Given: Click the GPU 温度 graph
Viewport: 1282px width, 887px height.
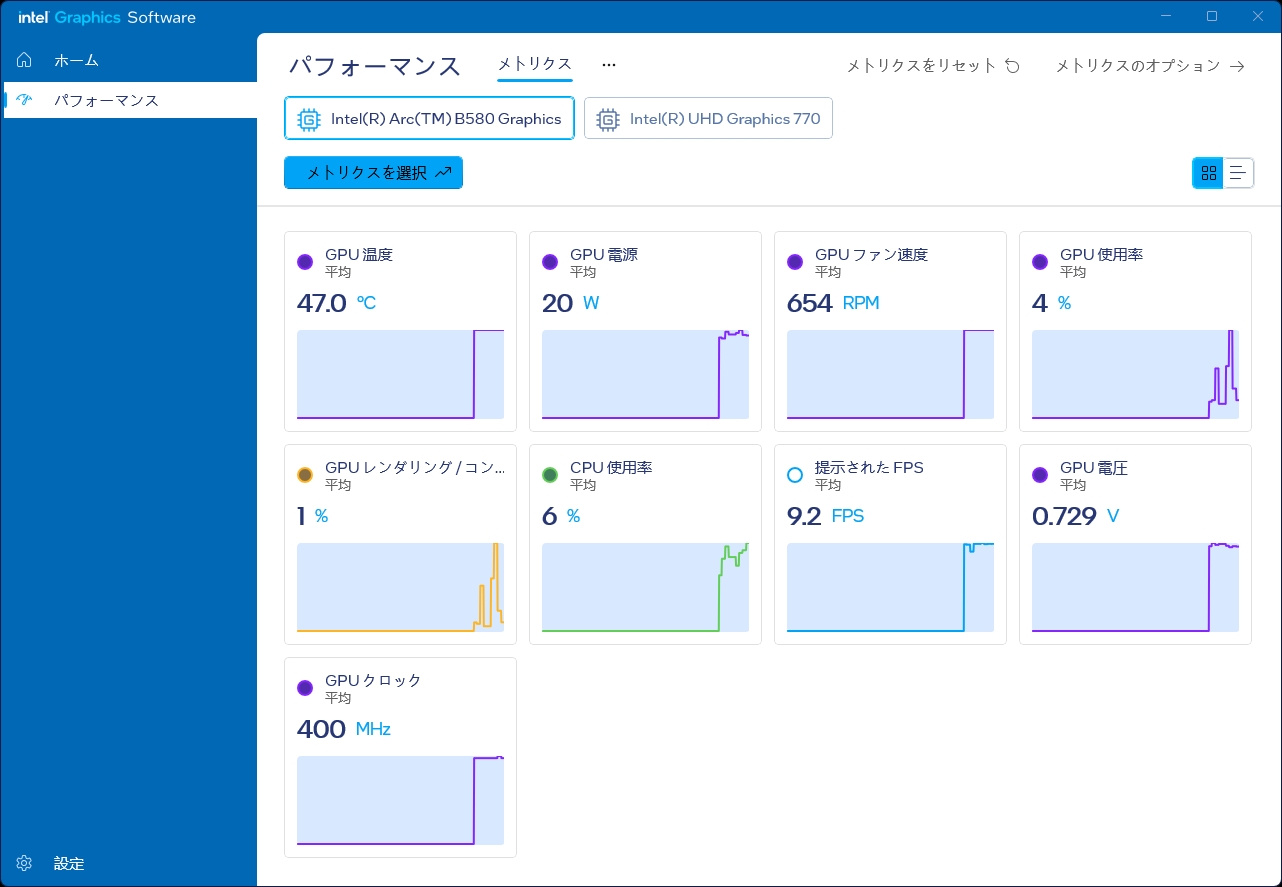Looking at the screenshot, I should [400, 374].
